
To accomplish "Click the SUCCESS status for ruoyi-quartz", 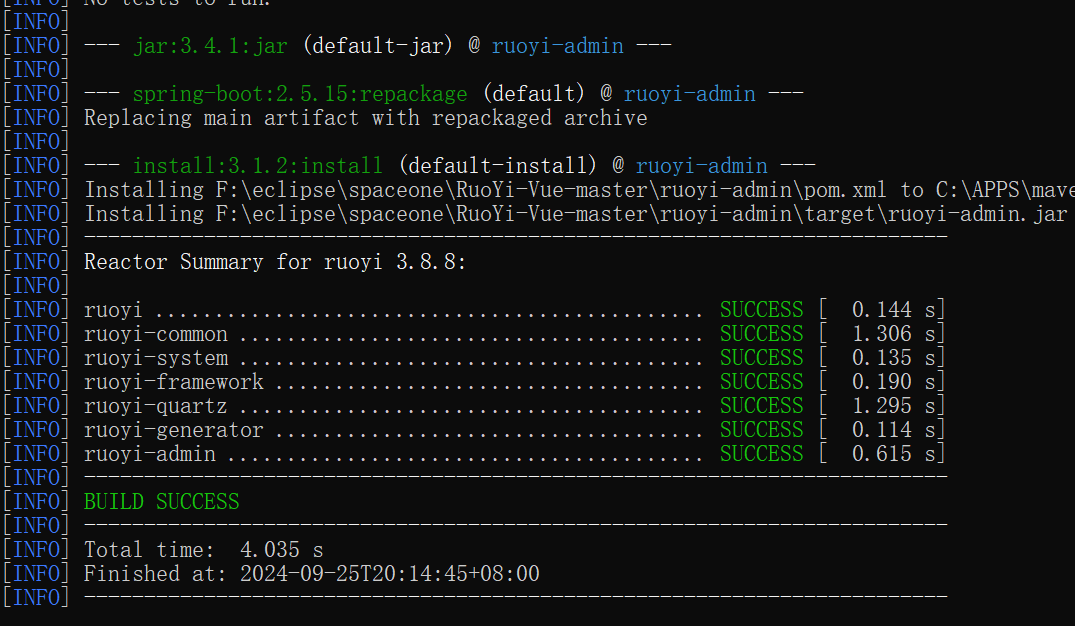I will [761, 406].
